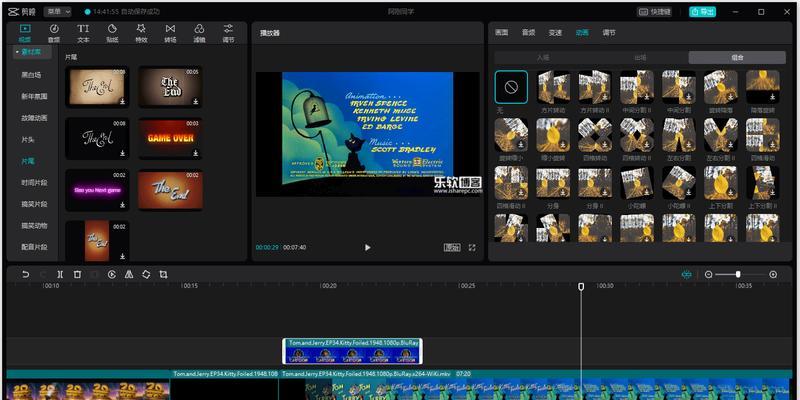Open the 文本 (Text) TI tab

pyautogui.click(x=83, y=33)
